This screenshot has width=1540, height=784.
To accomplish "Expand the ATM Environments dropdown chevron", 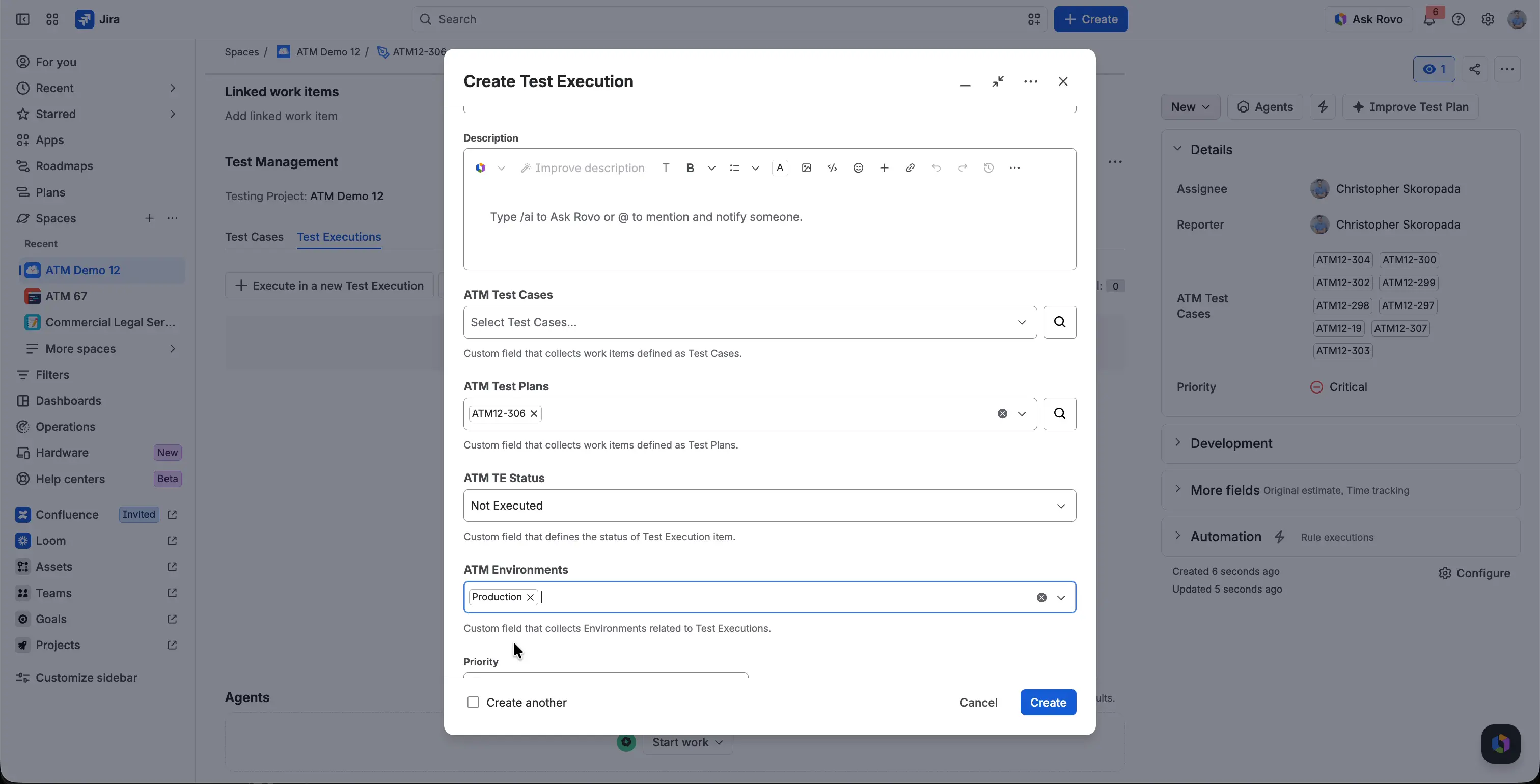I will [x=1061, y=598].
